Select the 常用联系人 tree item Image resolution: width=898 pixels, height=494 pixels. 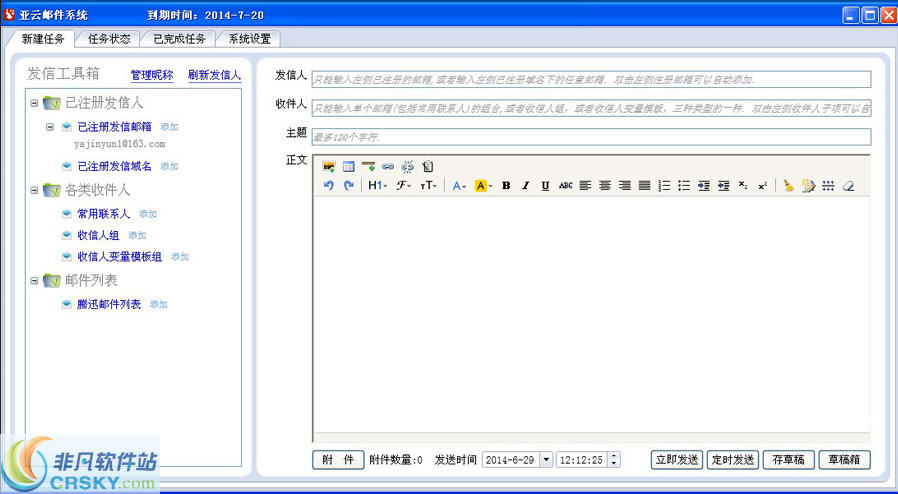[104, 214]
